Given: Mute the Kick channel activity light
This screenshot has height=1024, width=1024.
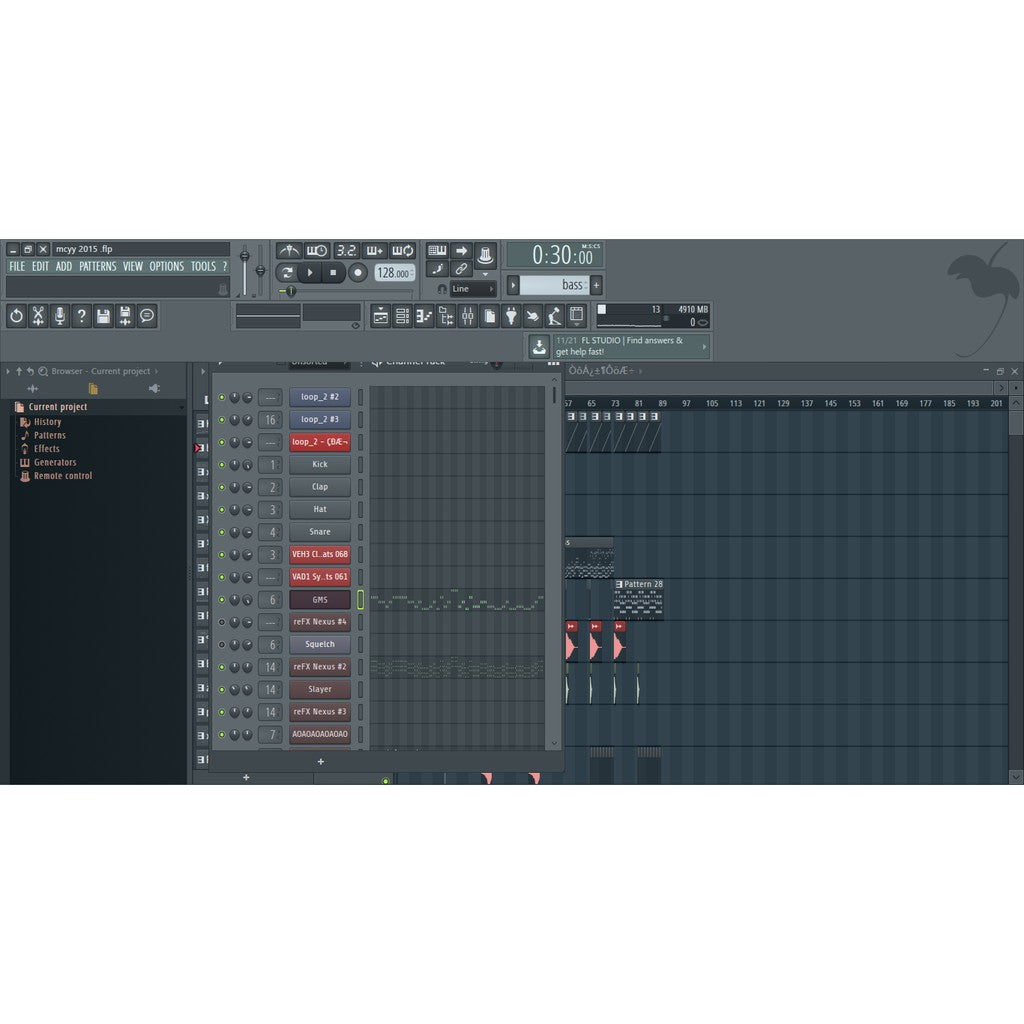Looking at the screenshot, I should click(x=222, y=464).
